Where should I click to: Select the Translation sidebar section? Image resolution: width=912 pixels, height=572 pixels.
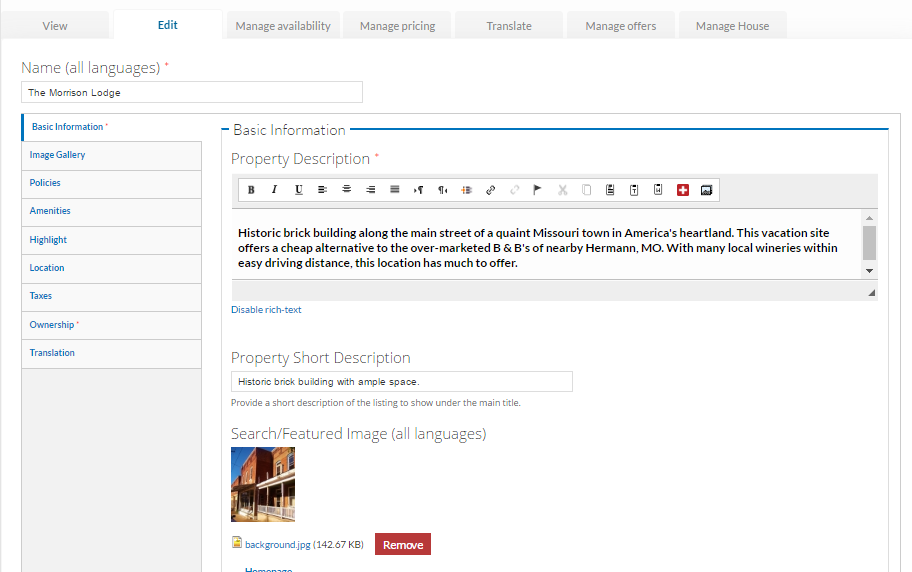click(112, 353)
